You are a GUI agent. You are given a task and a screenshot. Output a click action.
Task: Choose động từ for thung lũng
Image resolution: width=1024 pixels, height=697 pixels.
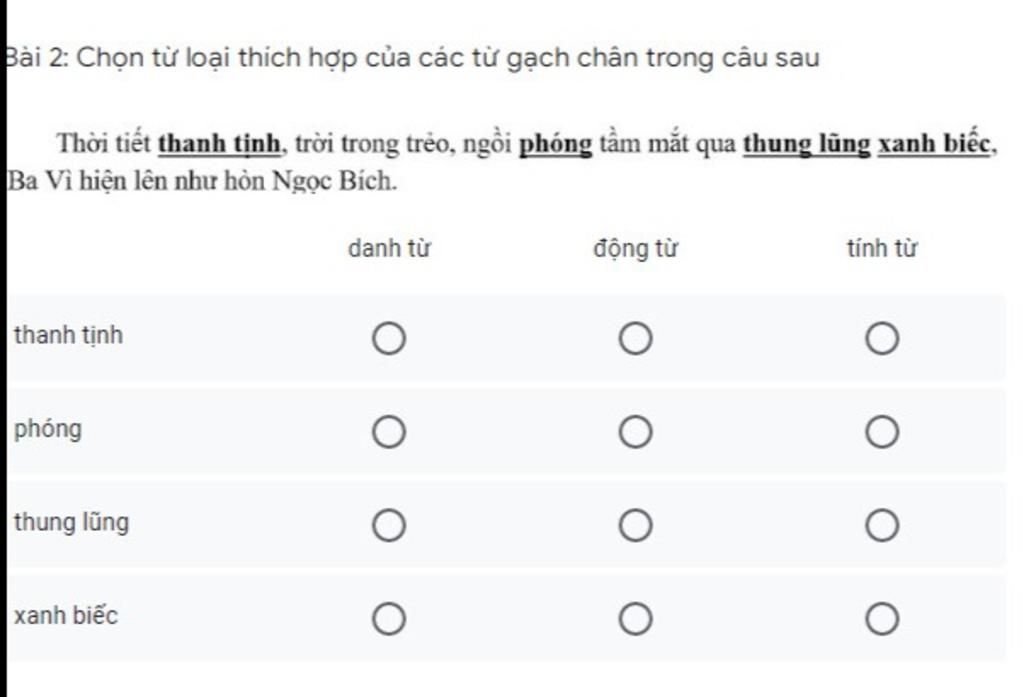tap(635, 525)
